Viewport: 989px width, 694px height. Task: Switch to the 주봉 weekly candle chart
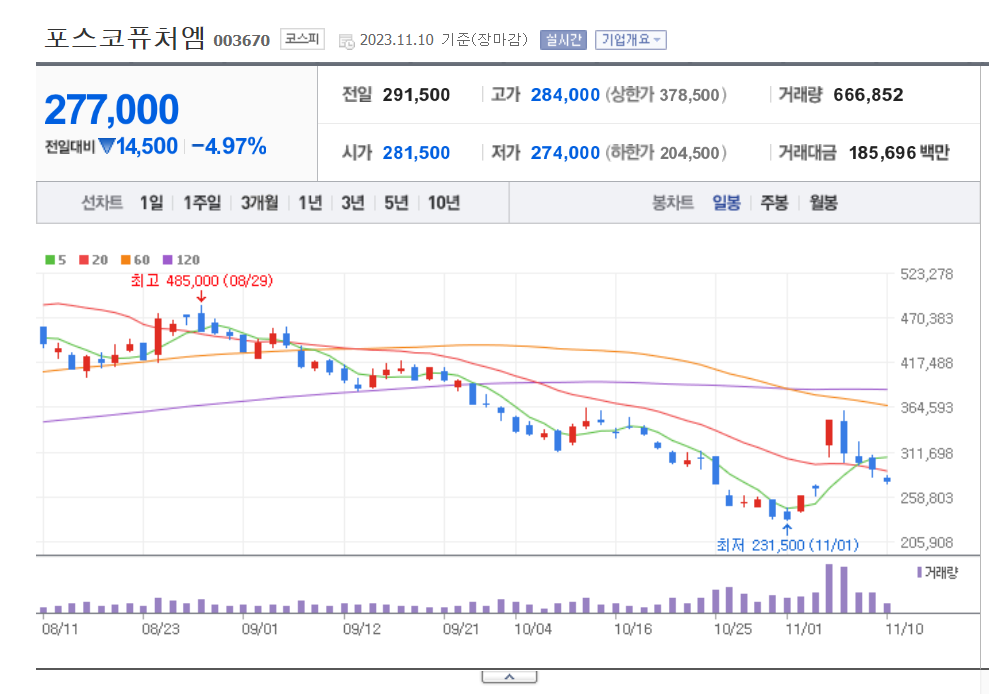coord(774,203)
